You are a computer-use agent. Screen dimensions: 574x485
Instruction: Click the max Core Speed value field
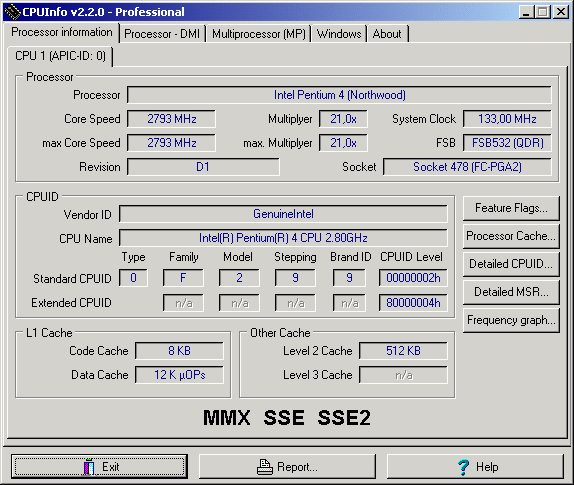[171, 143]
